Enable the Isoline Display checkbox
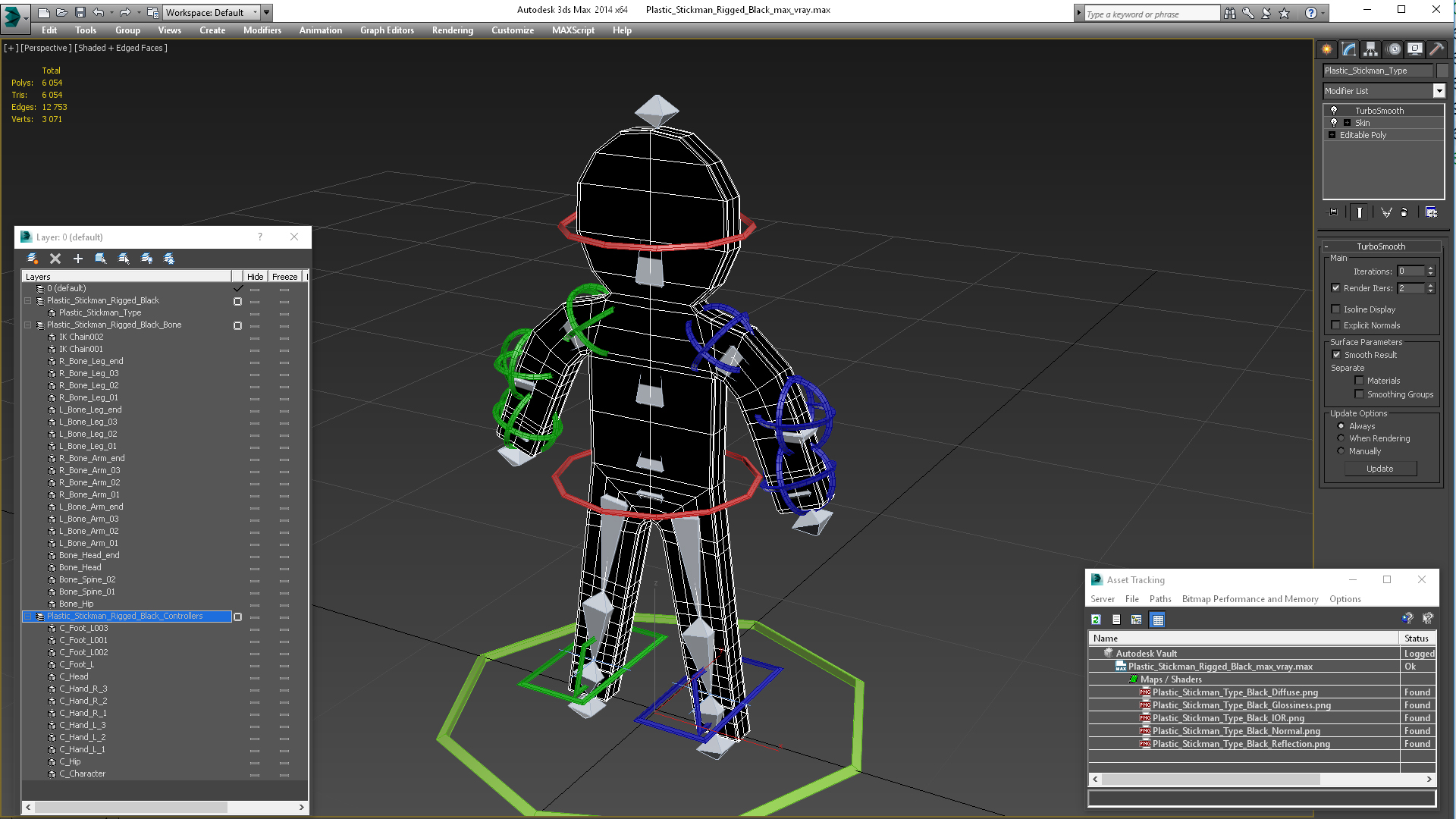 [1336, 309]
